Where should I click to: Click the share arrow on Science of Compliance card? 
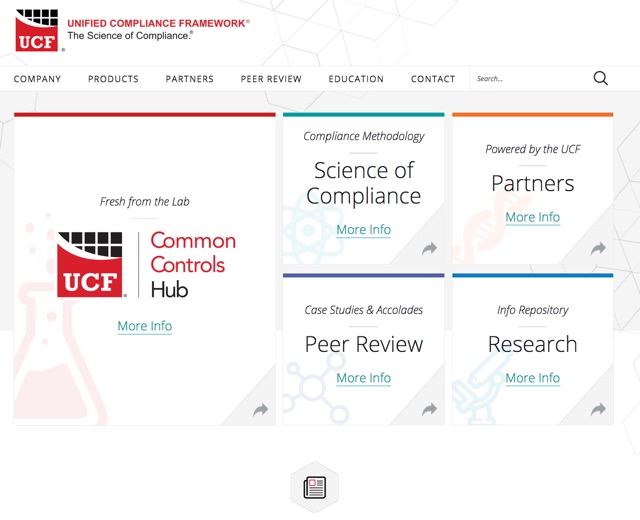click(429, 248)
